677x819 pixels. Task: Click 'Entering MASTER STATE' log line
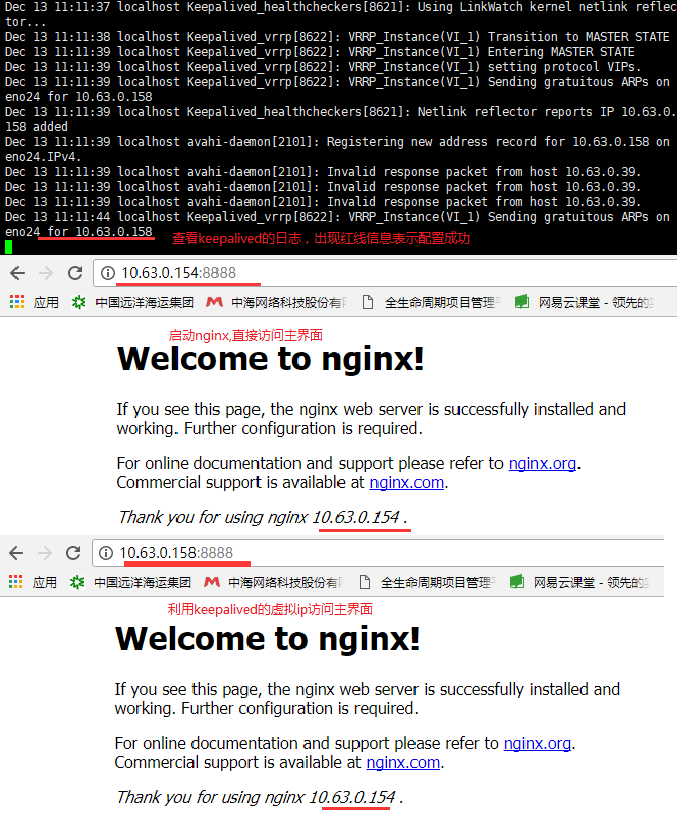pyautogui.click(x=320, y=52)
